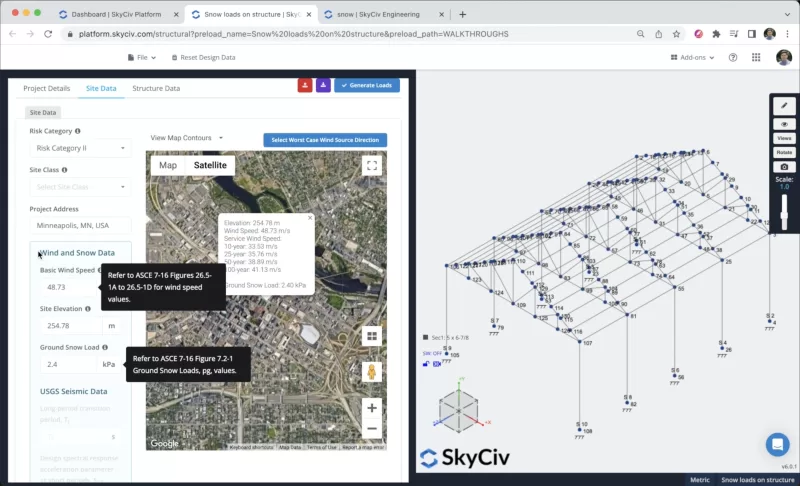Open the Select Site Class dropdown
800x486 pixels.
tap(81, 187)
